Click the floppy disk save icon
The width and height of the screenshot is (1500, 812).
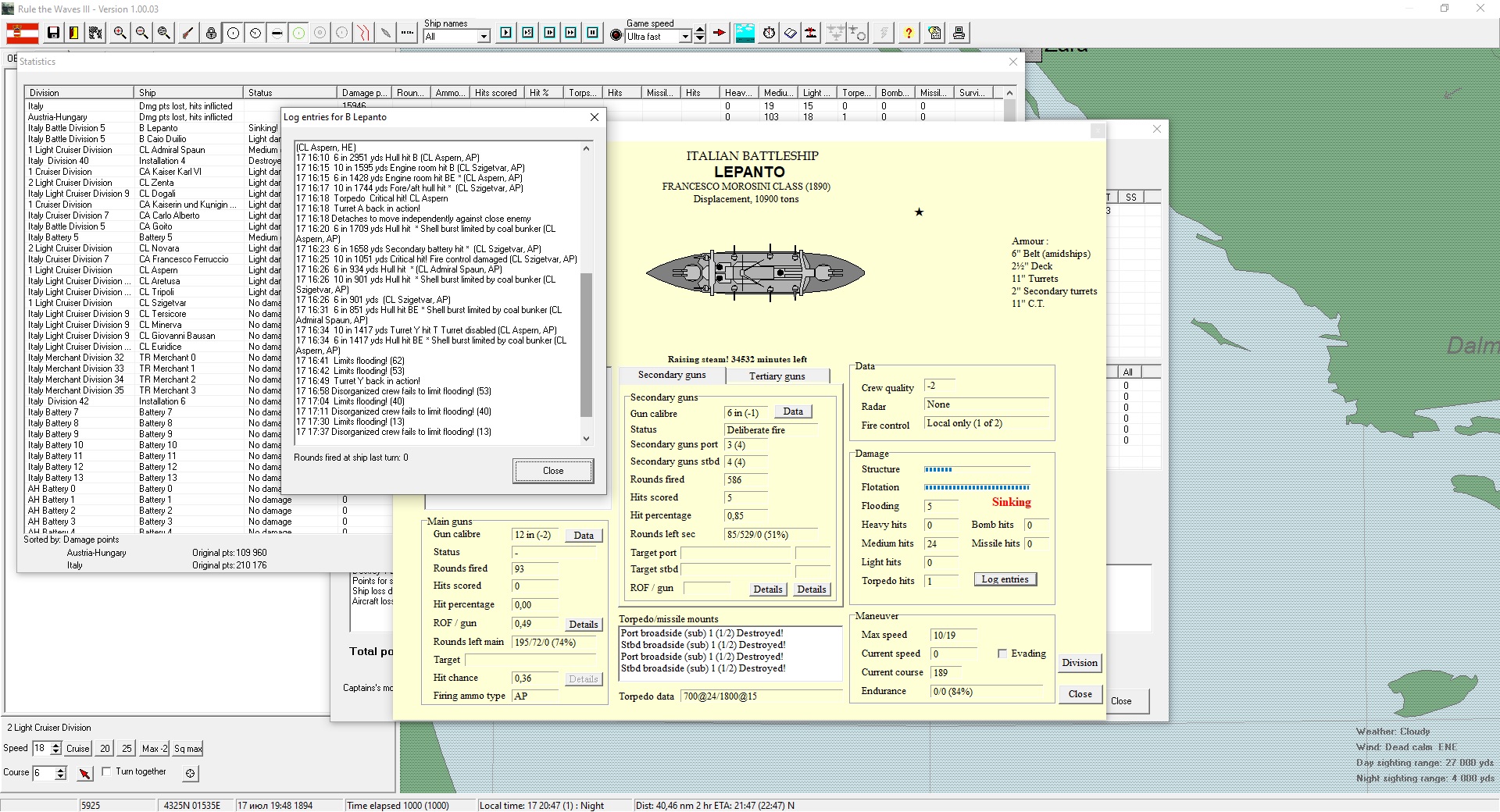click(53, 33)
